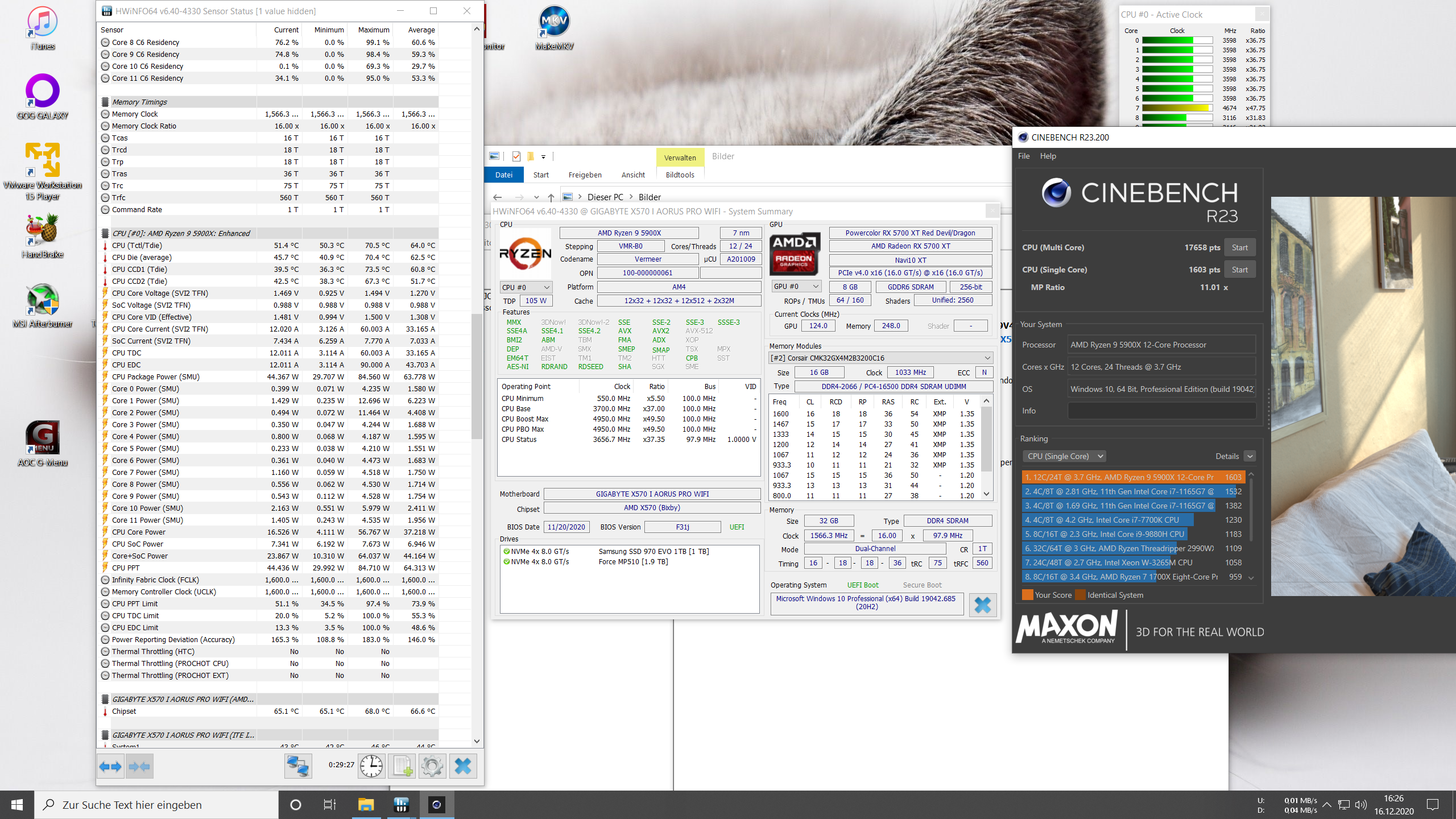The height and width of the screenshot is (819, 1456).
Task: Switch to HWiNFO on the taskbar
Action: tap(401, 805)
